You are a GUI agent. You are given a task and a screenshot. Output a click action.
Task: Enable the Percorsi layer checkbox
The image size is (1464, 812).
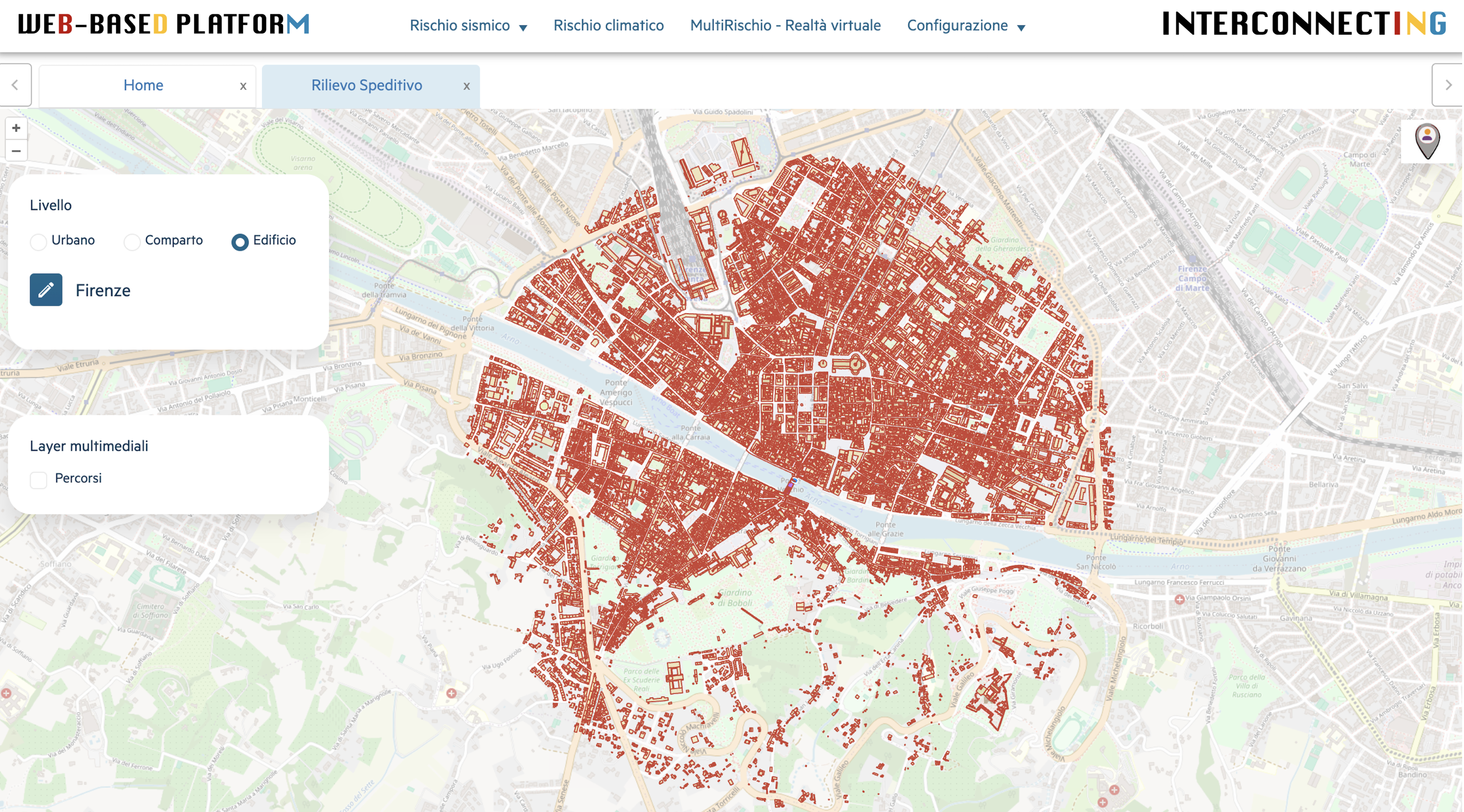[39, 480]
